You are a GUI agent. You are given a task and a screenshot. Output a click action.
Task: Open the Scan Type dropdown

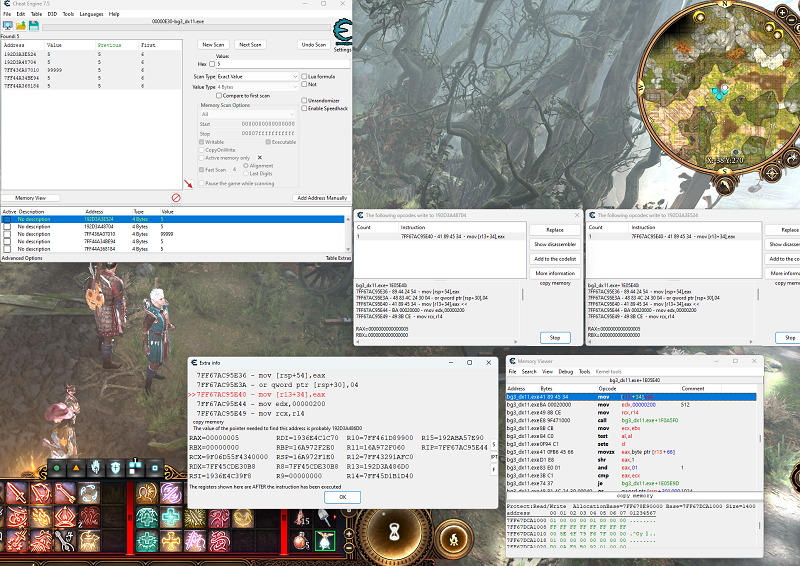pyautogui.click(x=258, y=76)
